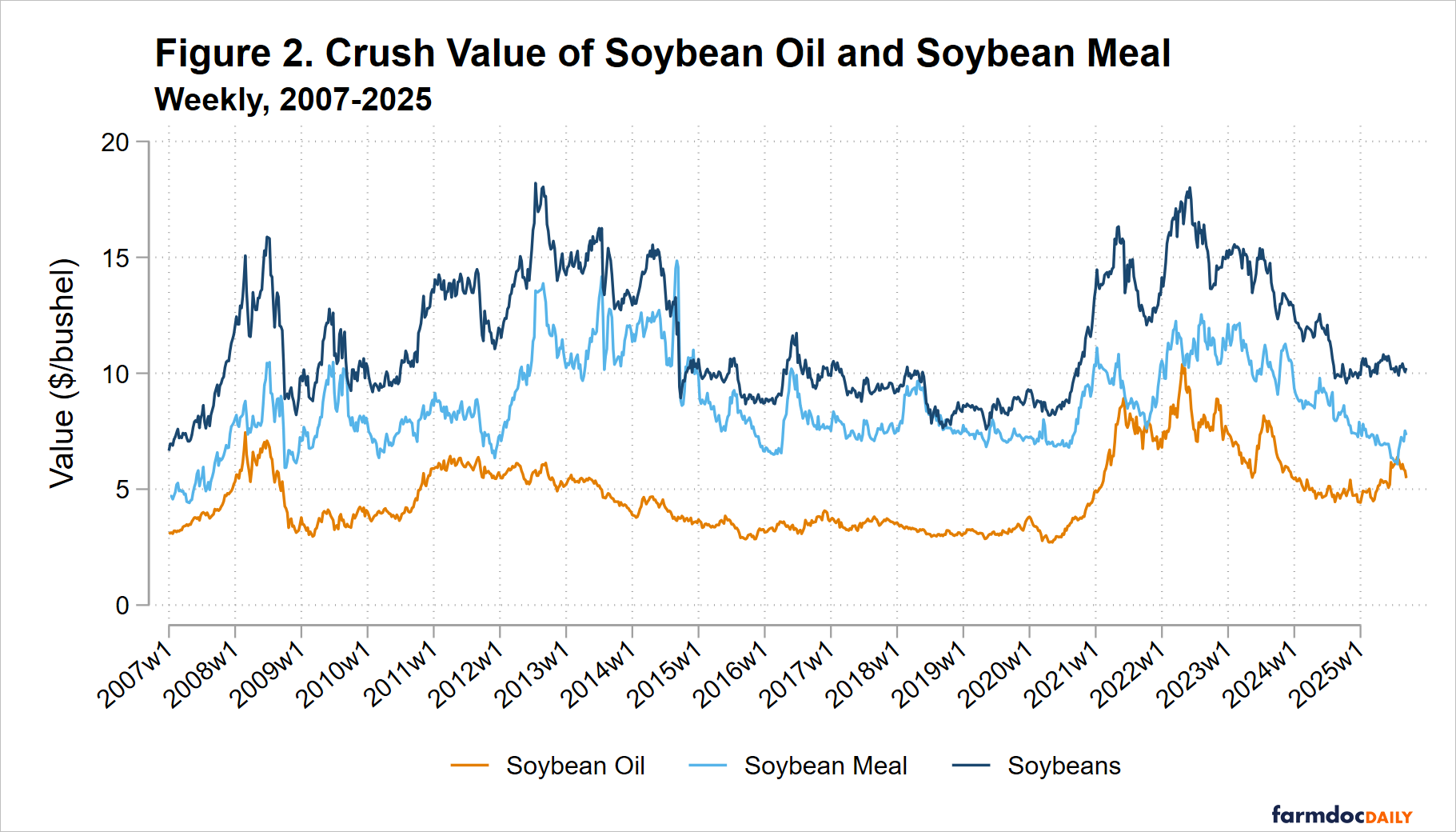Click the farmdocDAILY logo
1456x832 pixels.
coord(1342,815)
